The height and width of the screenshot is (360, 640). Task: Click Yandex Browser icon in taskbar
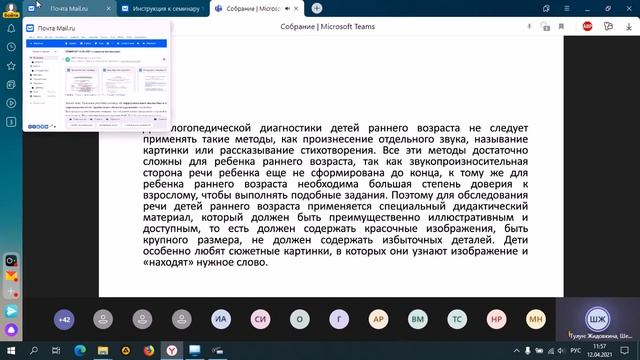172,351
